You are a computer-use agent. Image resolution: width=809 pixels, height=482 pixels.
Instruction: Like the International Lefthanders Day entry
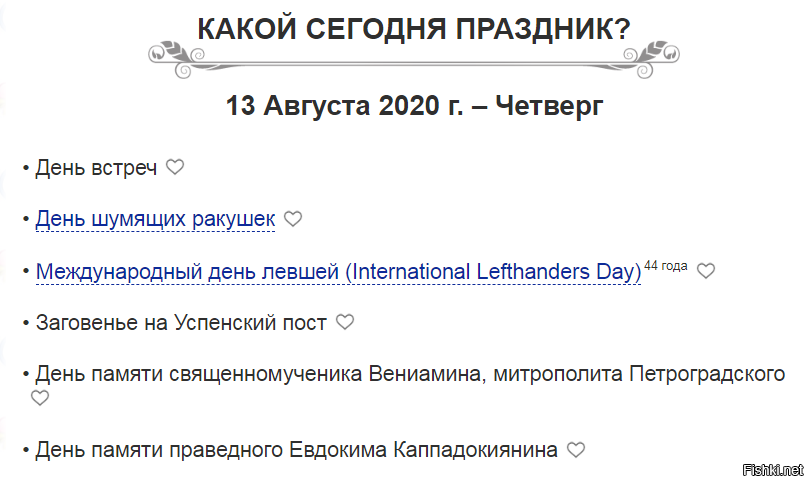click(x=706, y=271)
